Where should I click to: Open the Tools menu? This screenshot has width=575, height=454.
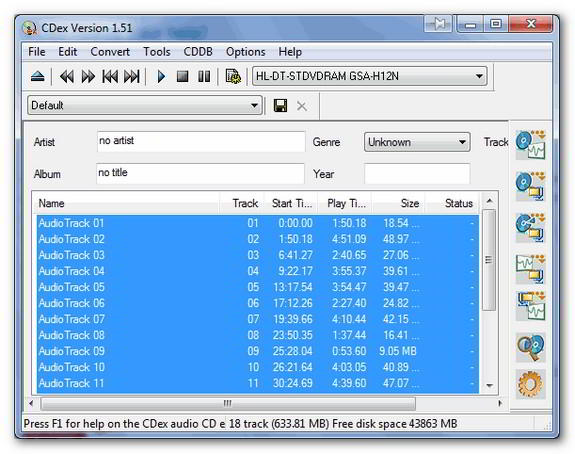tap(157, 52)
